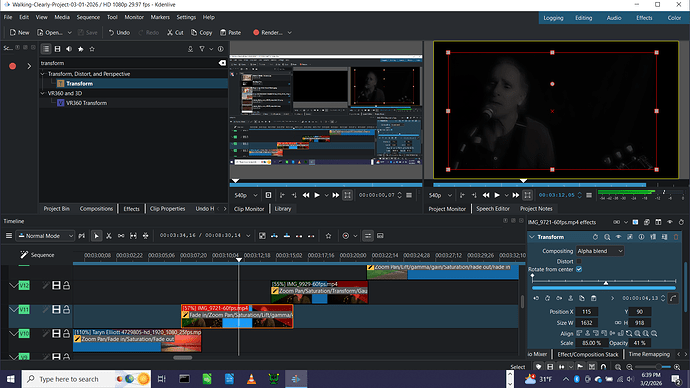Screen dimensions: 690x388
Task: Clear the transform search field
Action: coord(222,63)
